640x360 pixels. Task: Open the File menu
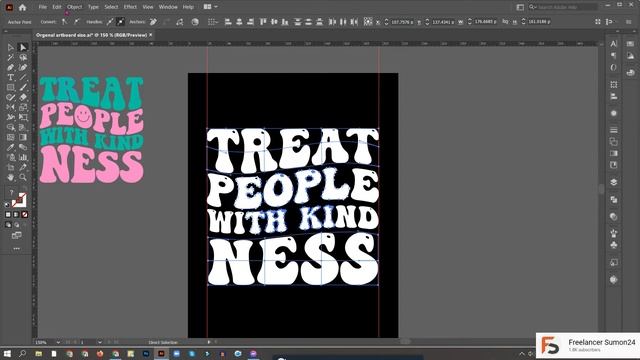tap(42, 7)
